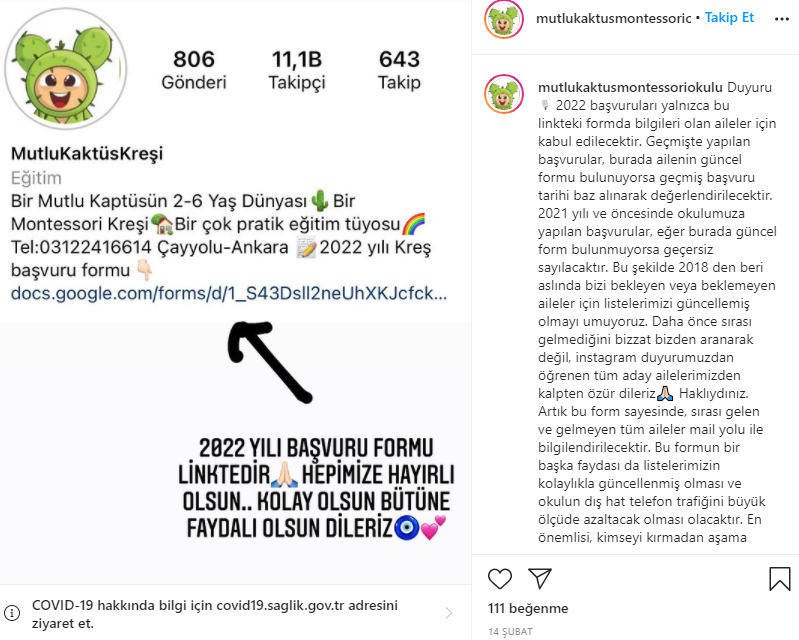Click the black arrow drawn in image

(x=269, y=361)
